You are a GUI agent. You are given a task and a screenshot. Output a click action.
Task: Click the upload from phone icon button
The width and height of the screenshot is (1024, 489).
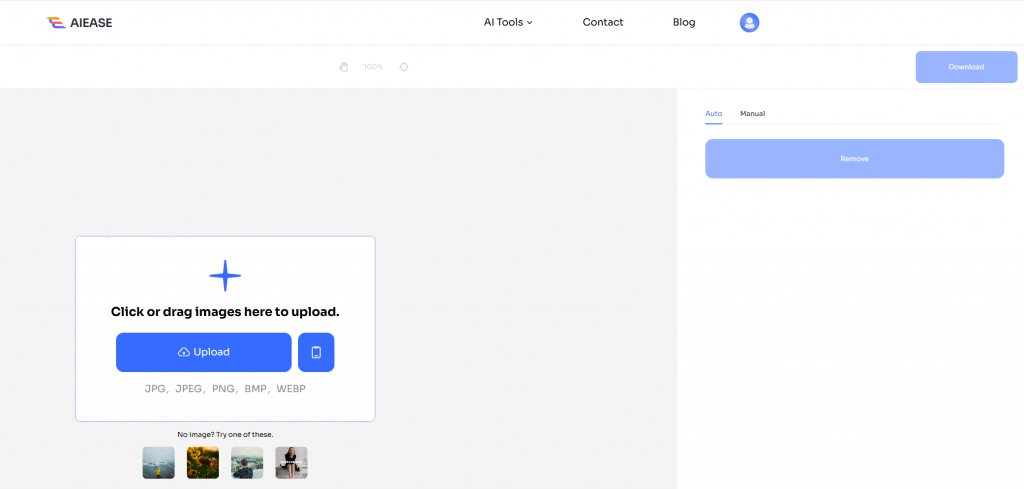click(x=316, y=352)
